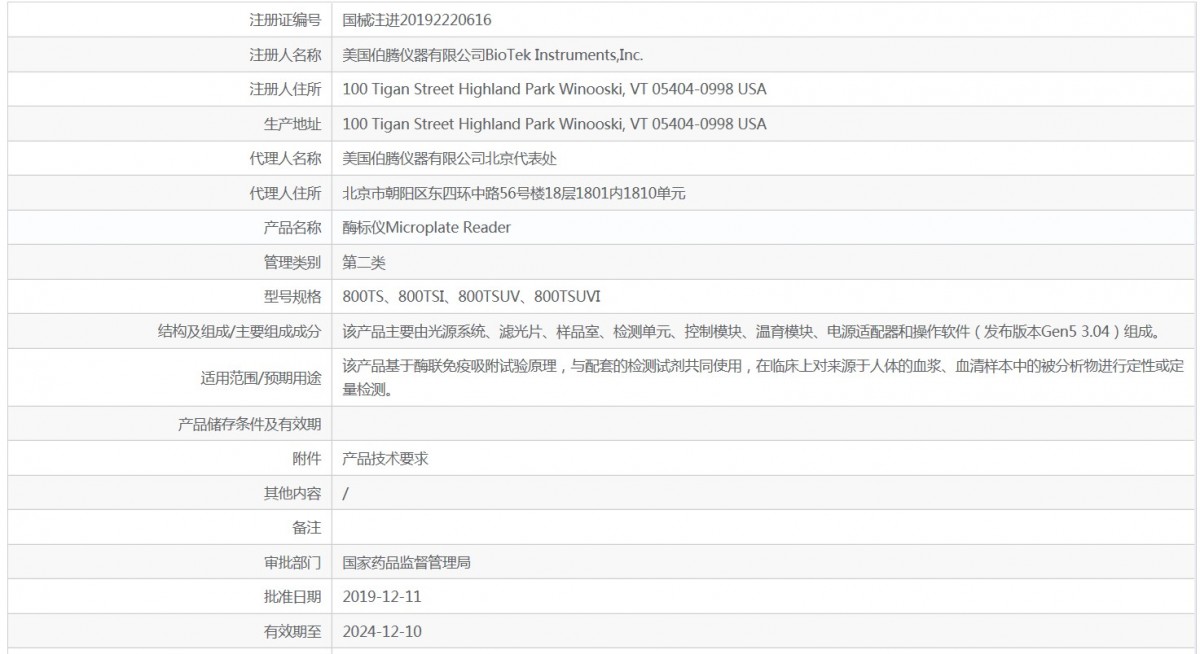Click the 产品储存条件及有效期 label
Image resolution: width=1200 pixels, height=654 pixels.
click(249, 425)
